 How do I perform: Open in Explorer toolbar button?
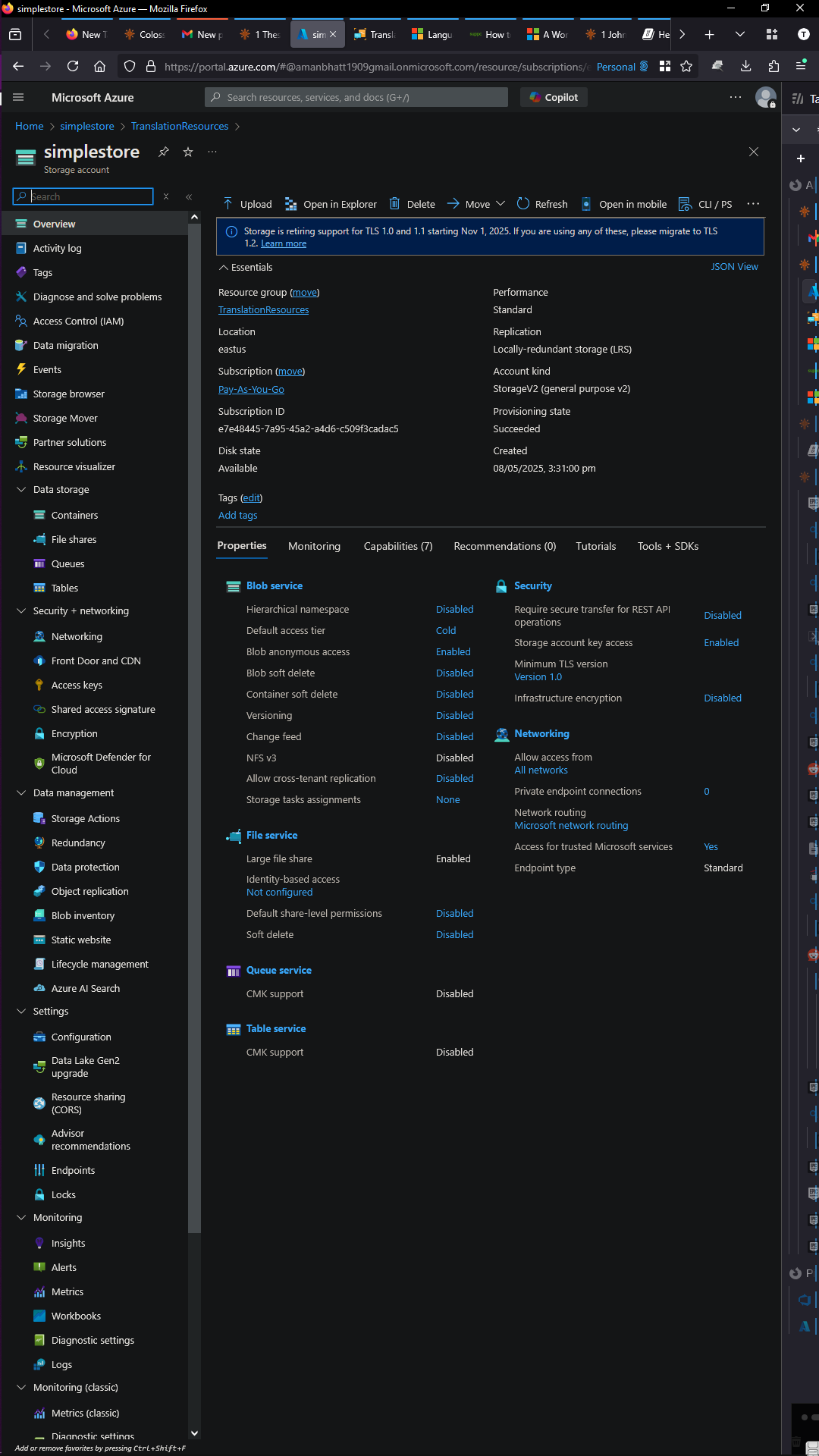(331, 204)
